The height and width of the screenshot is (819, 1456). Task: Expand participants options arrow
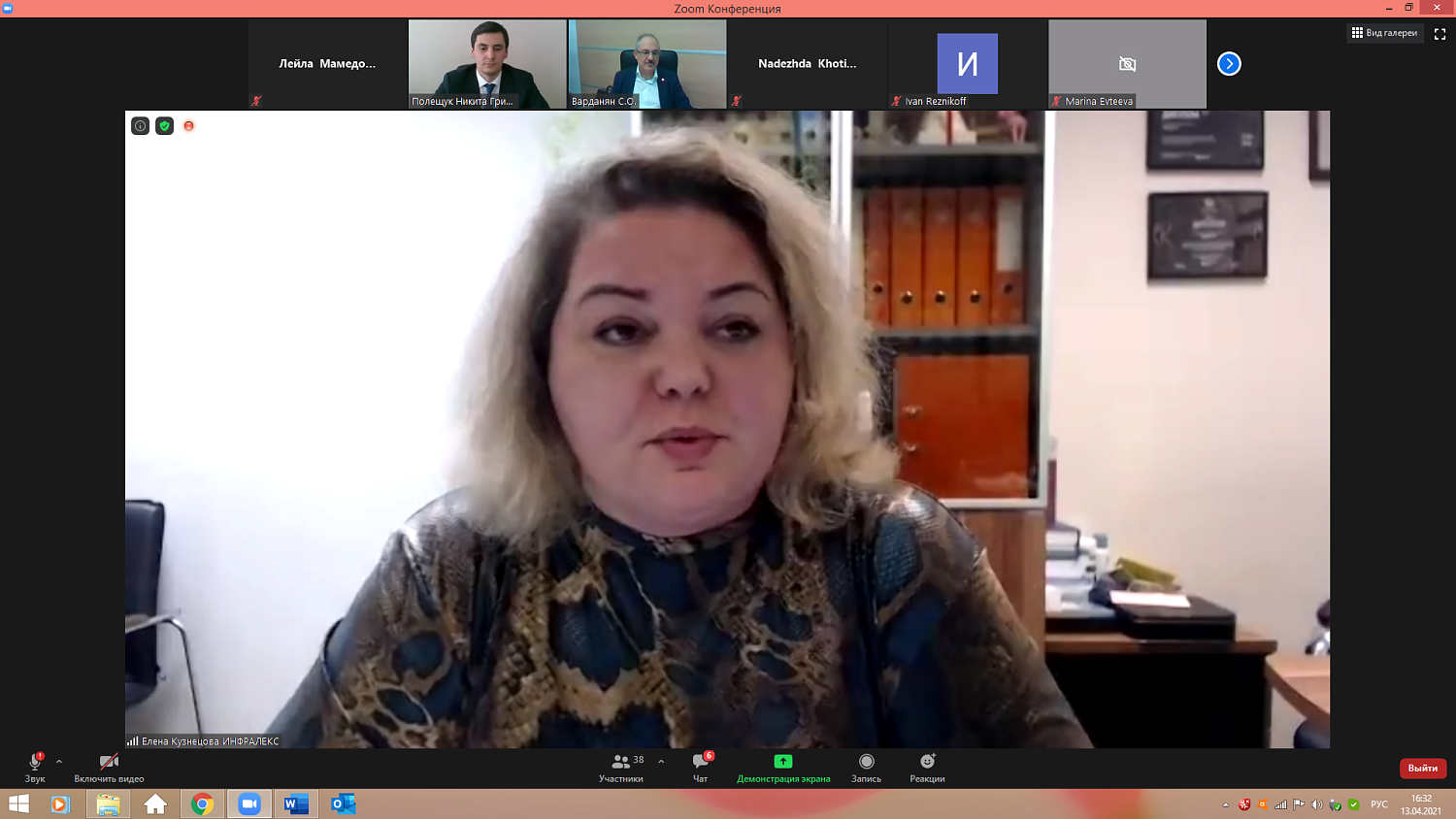click(661, 762)
